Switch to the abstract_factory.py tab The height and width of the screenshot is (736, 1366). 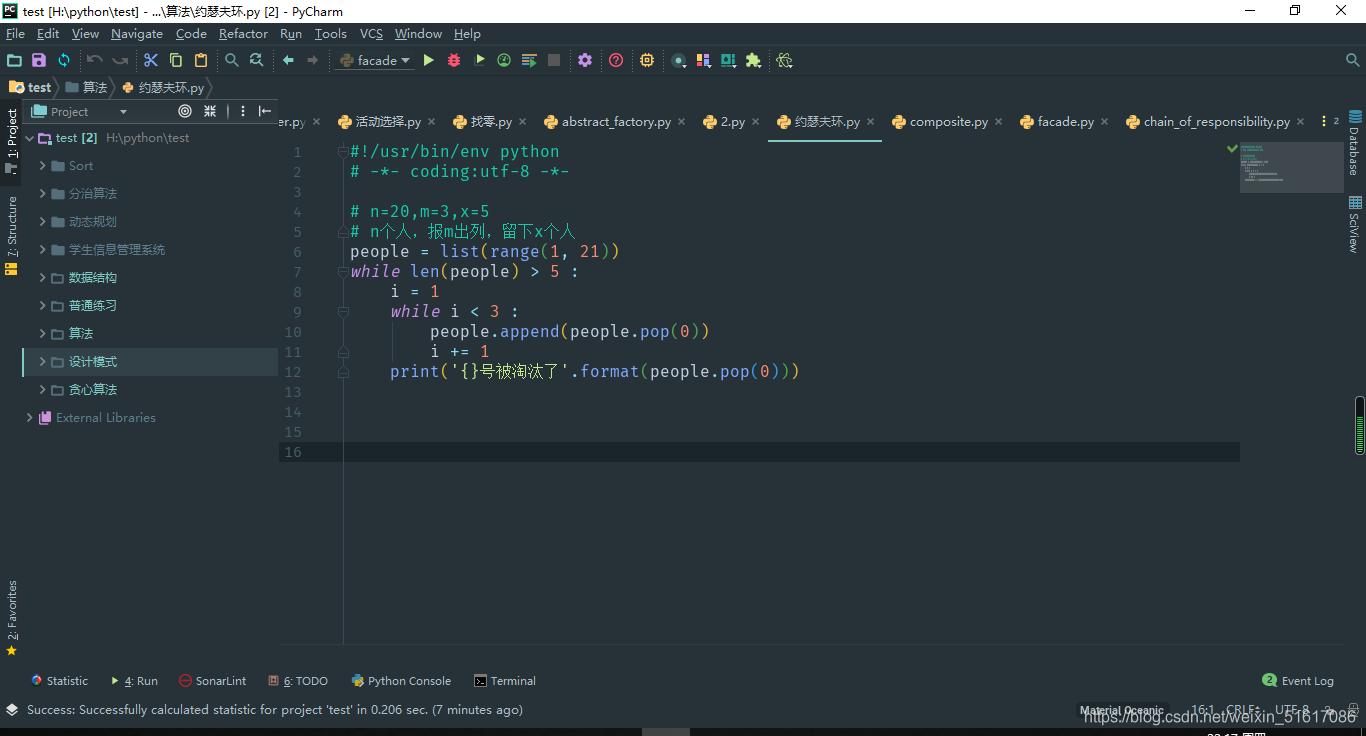click(x=615, y=122)
